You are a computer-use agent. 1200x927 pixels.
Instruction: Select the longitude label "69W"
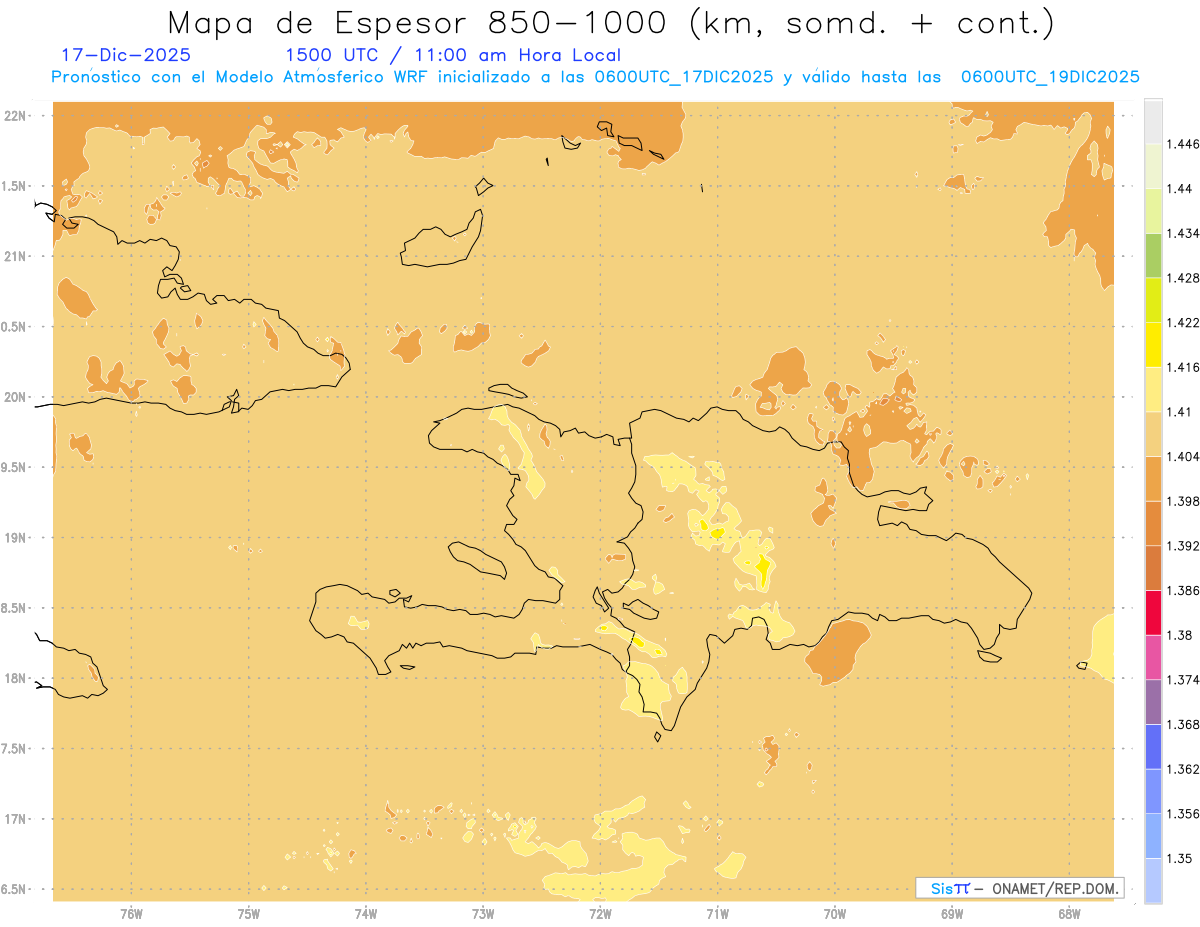(952, 914)
